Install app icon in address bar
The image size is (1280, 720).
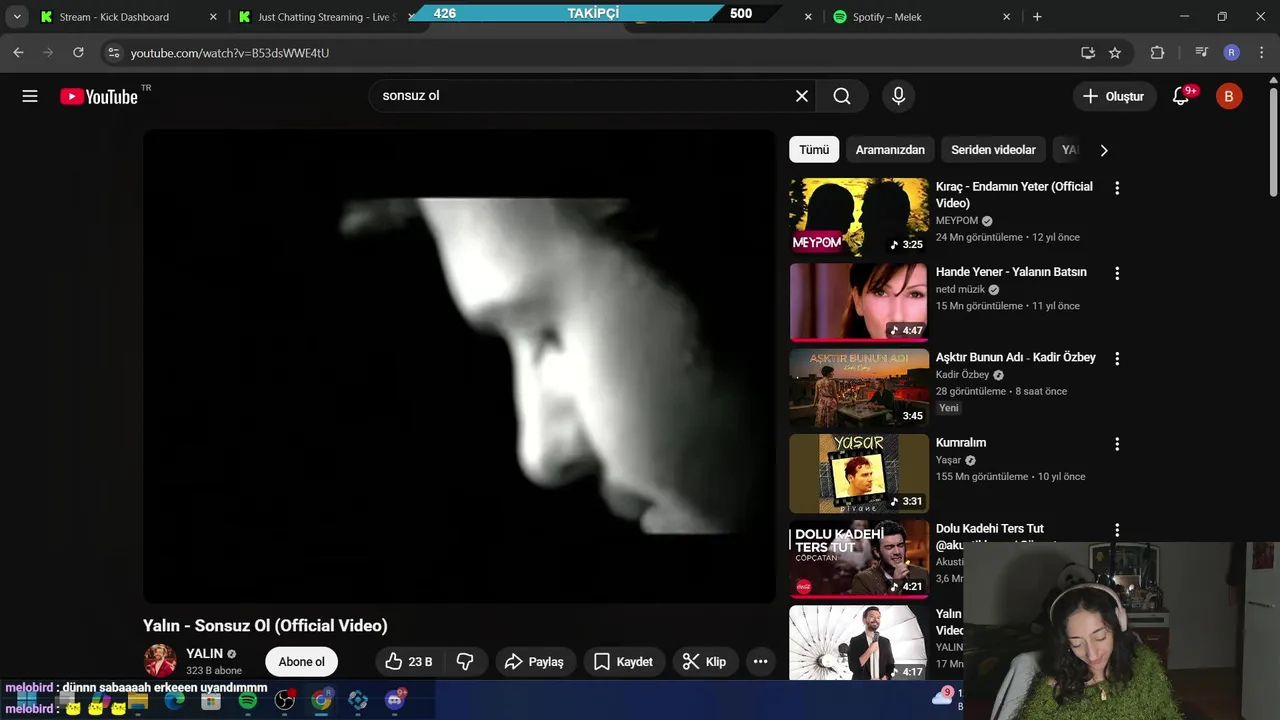[1088, 52]
